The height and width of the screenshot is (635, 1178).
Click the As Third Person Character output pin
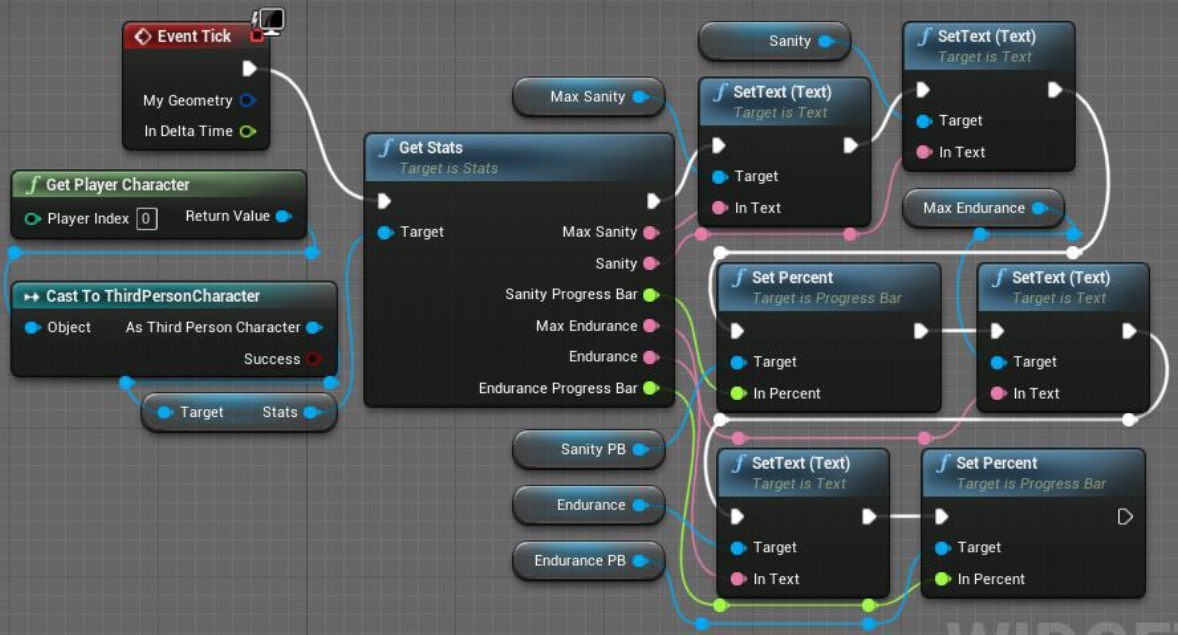point(314,327)
